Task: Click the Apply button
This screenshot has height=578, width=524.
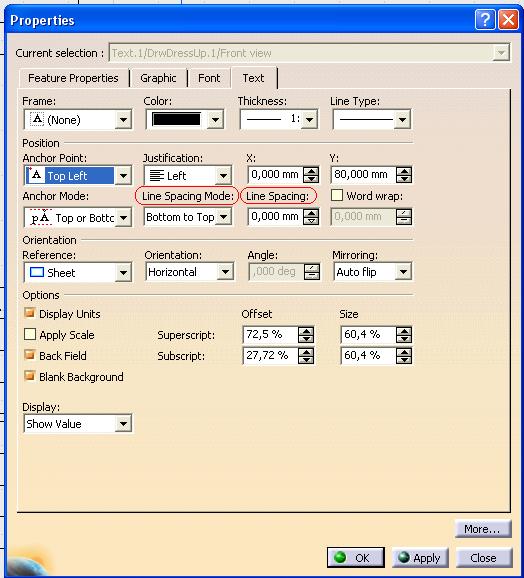Action: 420,557
